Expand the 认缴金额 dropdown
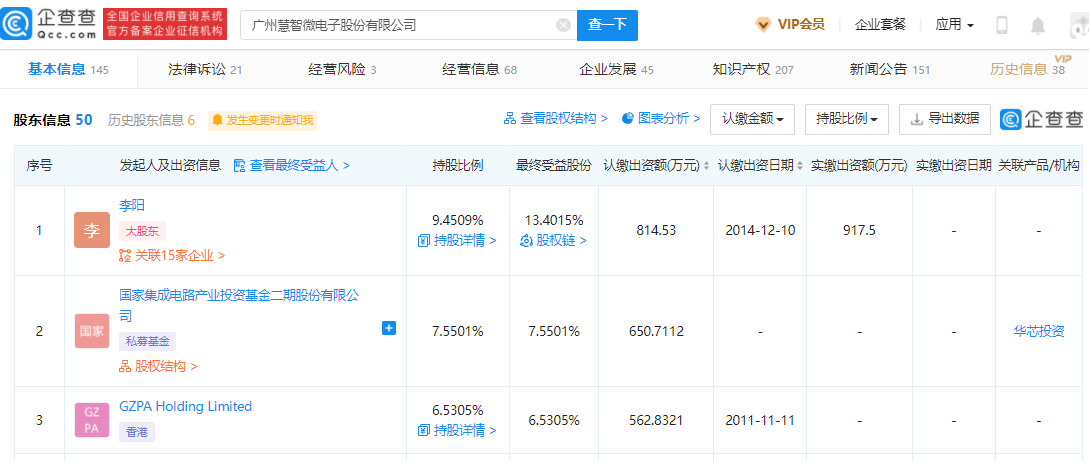 [x=753, y=119]
